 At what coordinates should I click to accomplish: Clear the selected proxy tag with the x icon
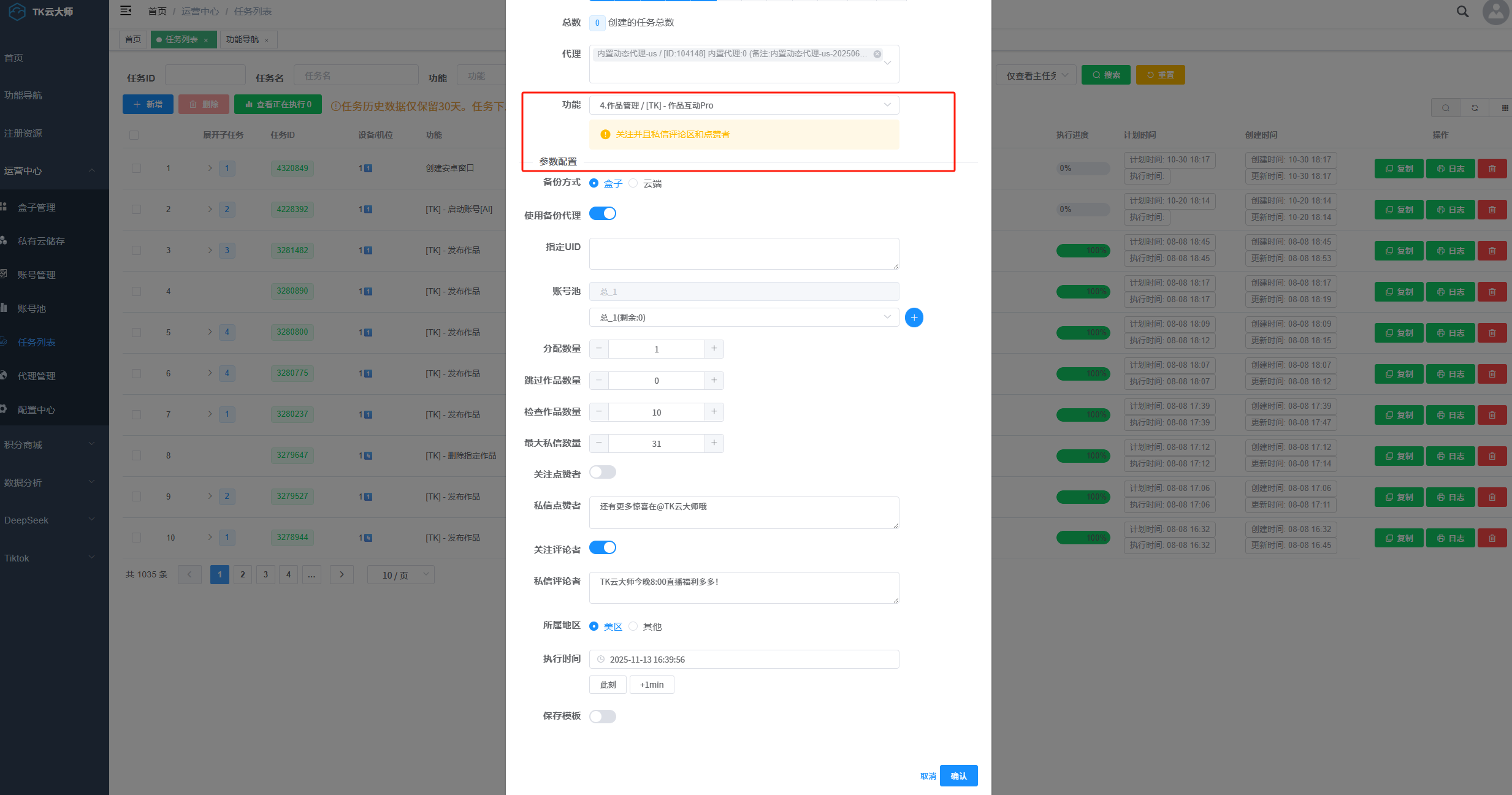(877, 54)
